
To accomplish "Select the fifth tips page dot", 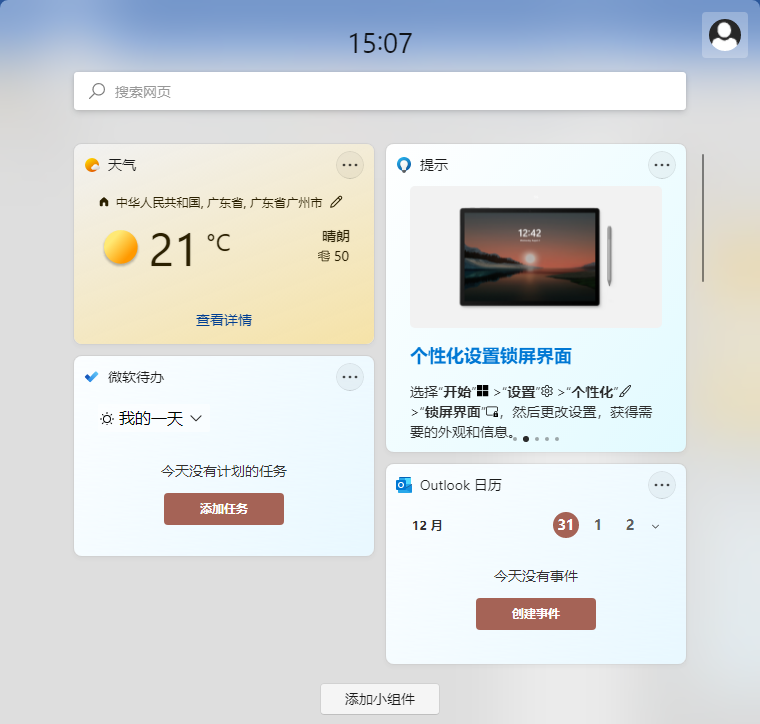I will 557,439.
